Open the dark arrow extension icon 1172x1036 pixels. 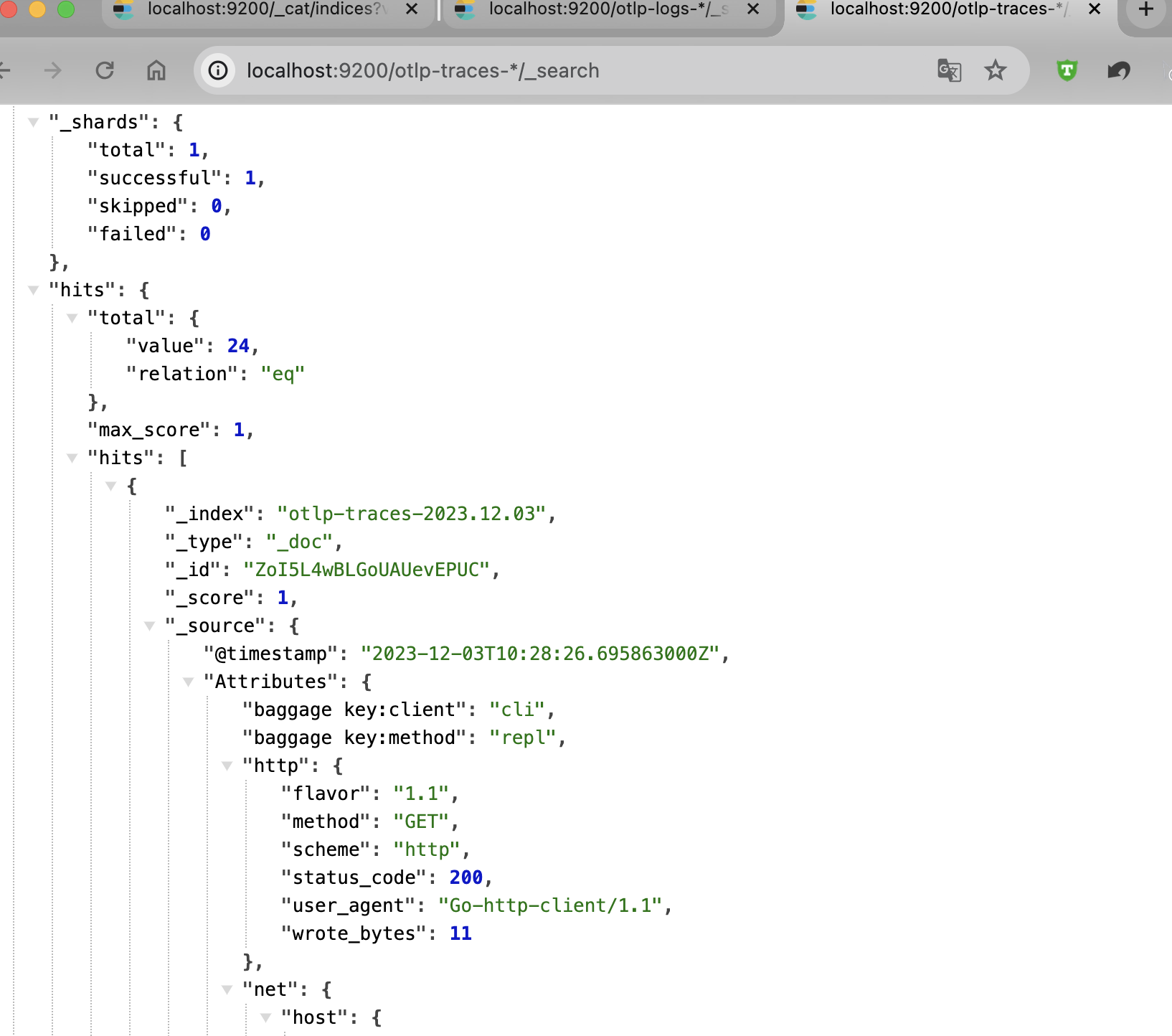point(1119,70)
